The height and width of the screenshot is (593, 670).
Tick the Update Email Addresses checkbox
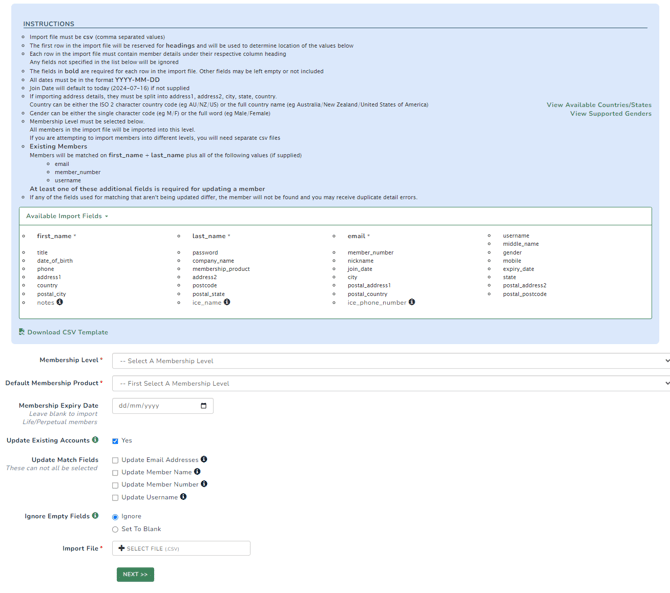115,461
